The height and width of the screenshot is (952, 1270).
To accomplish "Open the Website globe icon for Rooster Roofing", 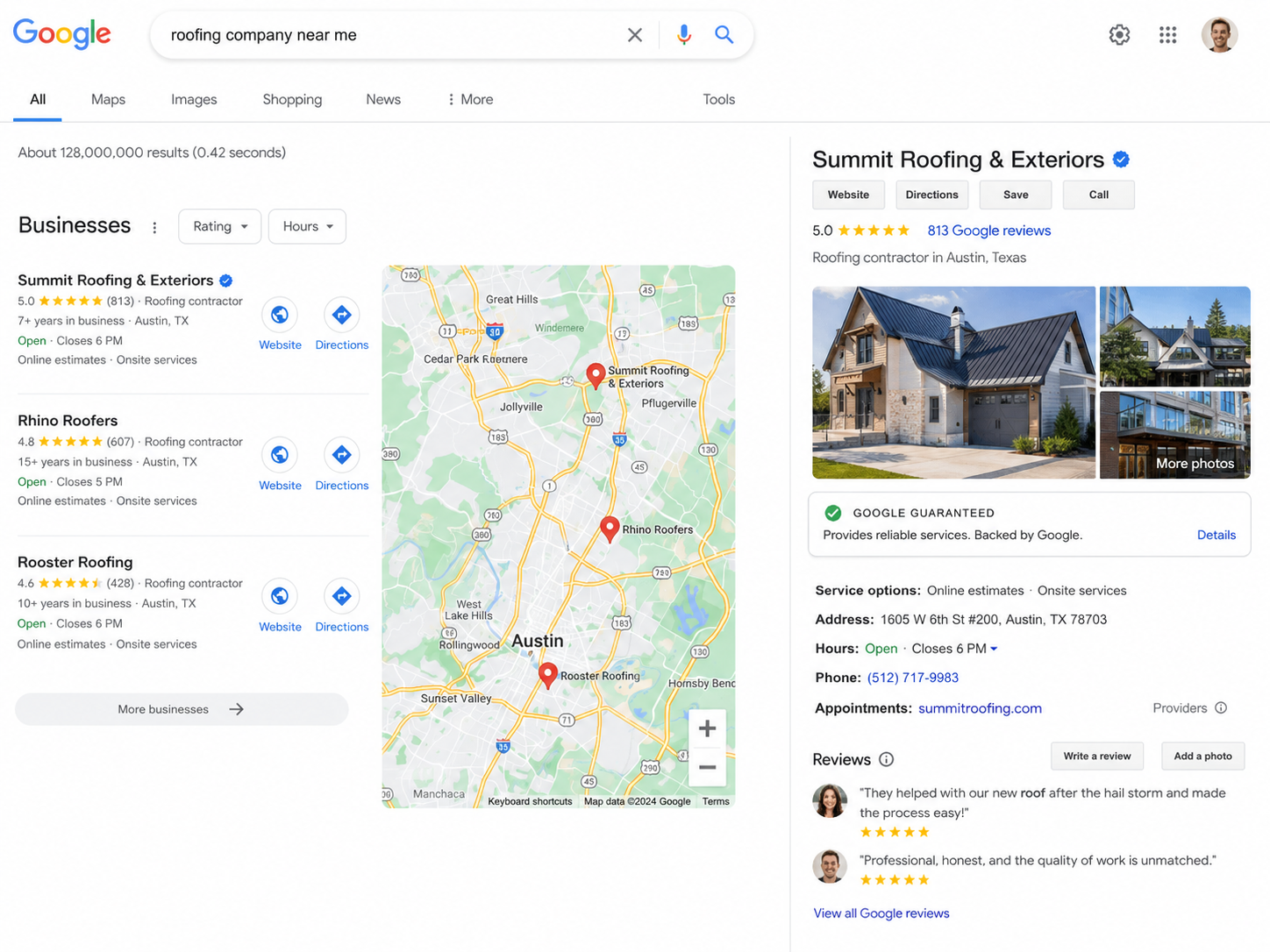I will pyautogui.click(x=280, y=596).
